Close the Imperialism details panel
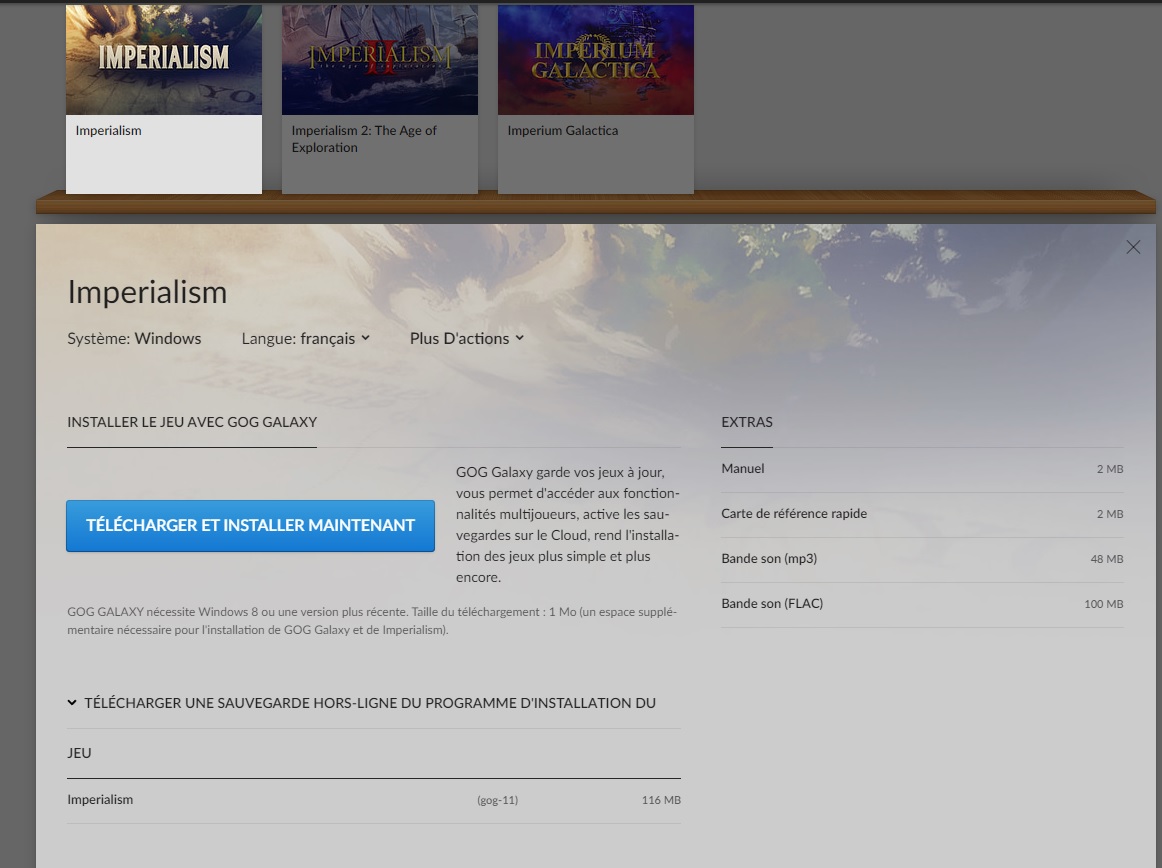 [1133, 248]
